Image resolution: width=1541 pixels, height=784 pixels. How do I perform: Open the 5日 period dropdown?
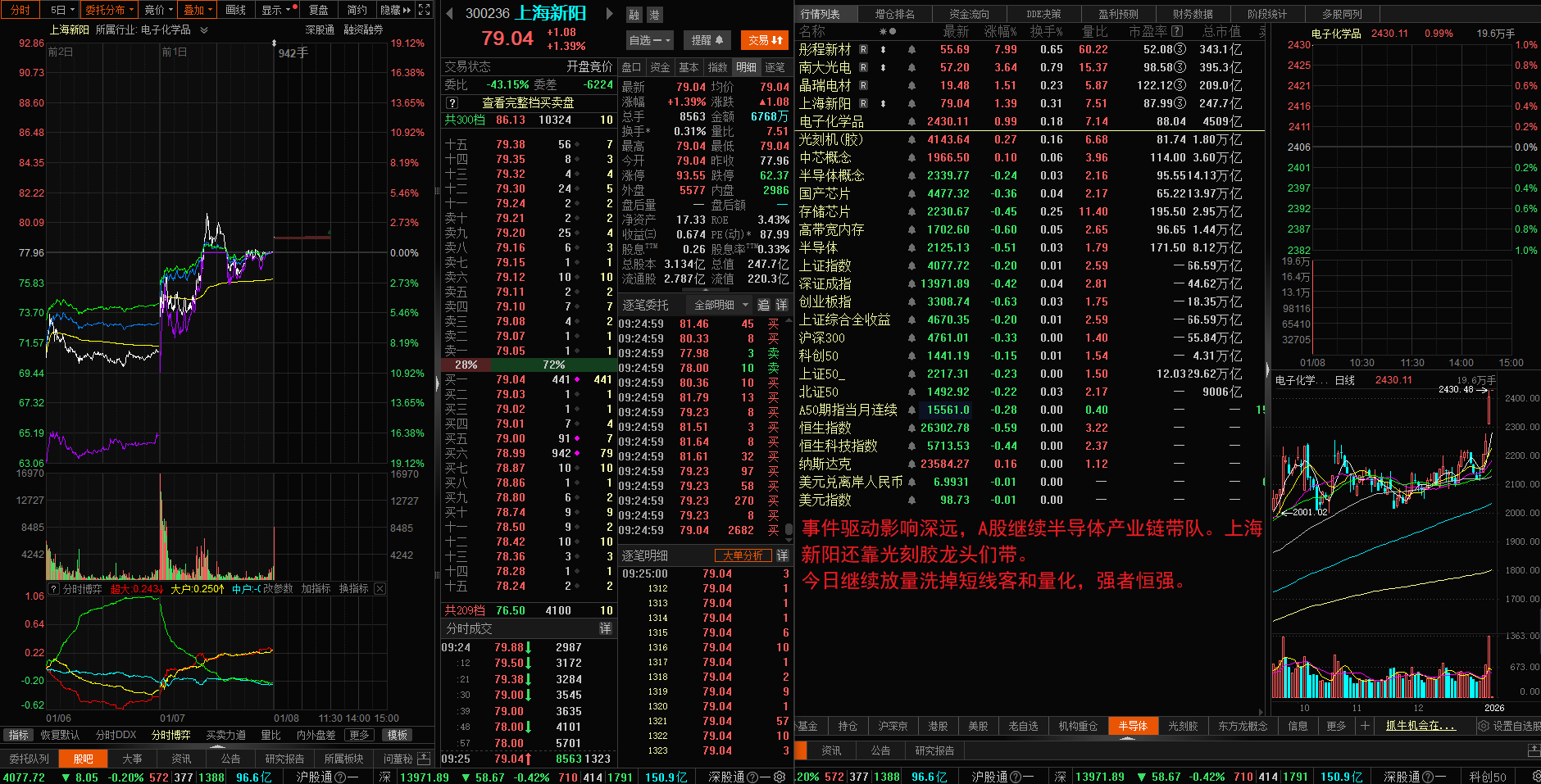pyautogui.click(x=61, y=10)
